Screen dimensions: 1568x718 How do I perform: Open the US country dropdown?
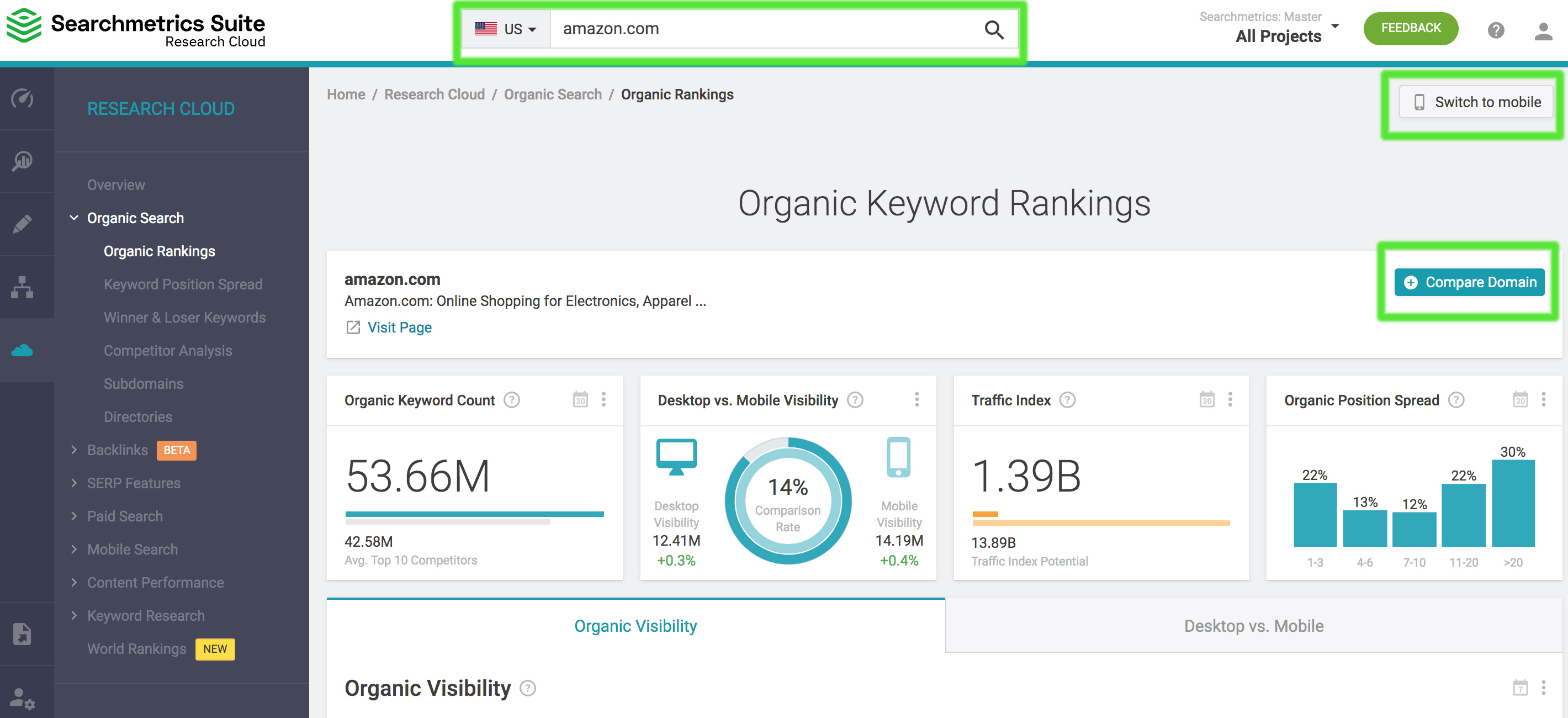(x=505, y=29)
